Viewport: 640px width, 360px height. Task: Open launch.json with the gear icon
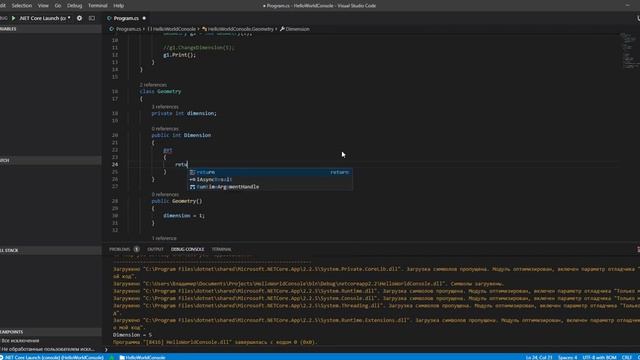click(x=79, y=18)
